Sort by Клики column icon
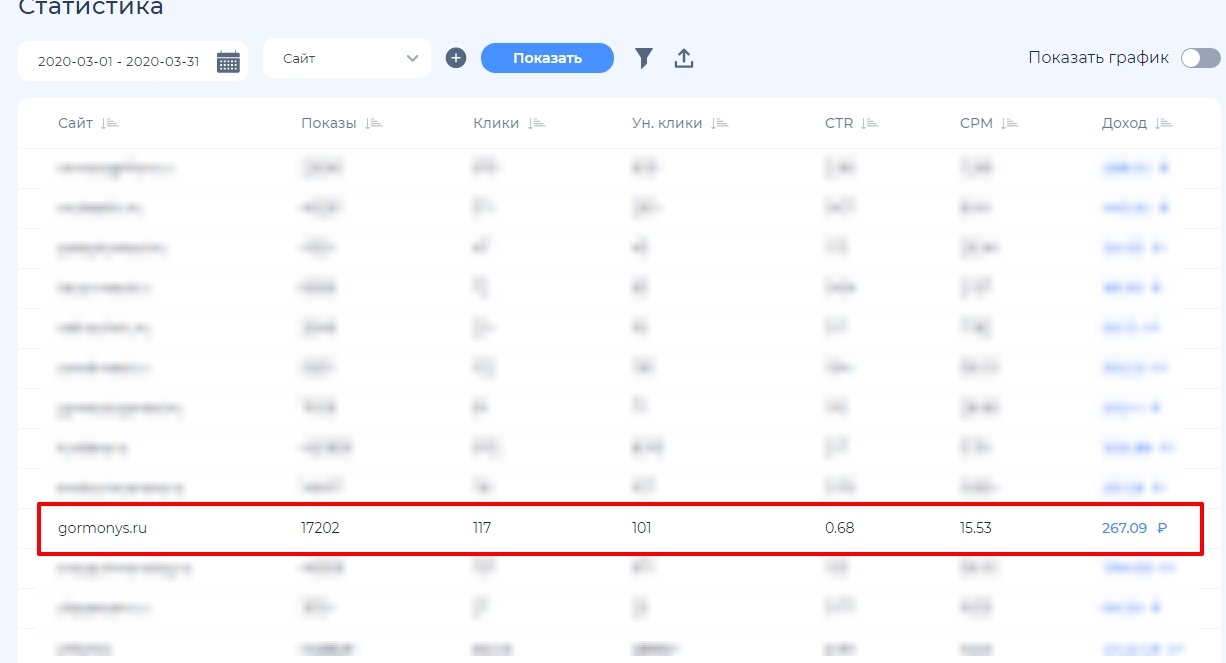This screenshot has width=1226, height=663. pos(537,123)
